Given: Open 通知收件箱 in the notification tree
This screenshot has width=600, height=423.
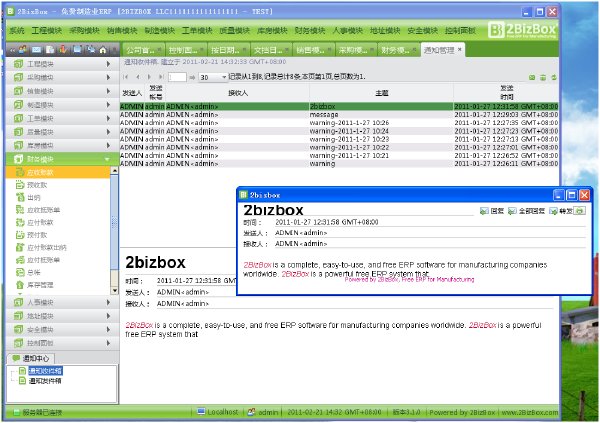Looking at the screenshot, I should coord(45,371).
